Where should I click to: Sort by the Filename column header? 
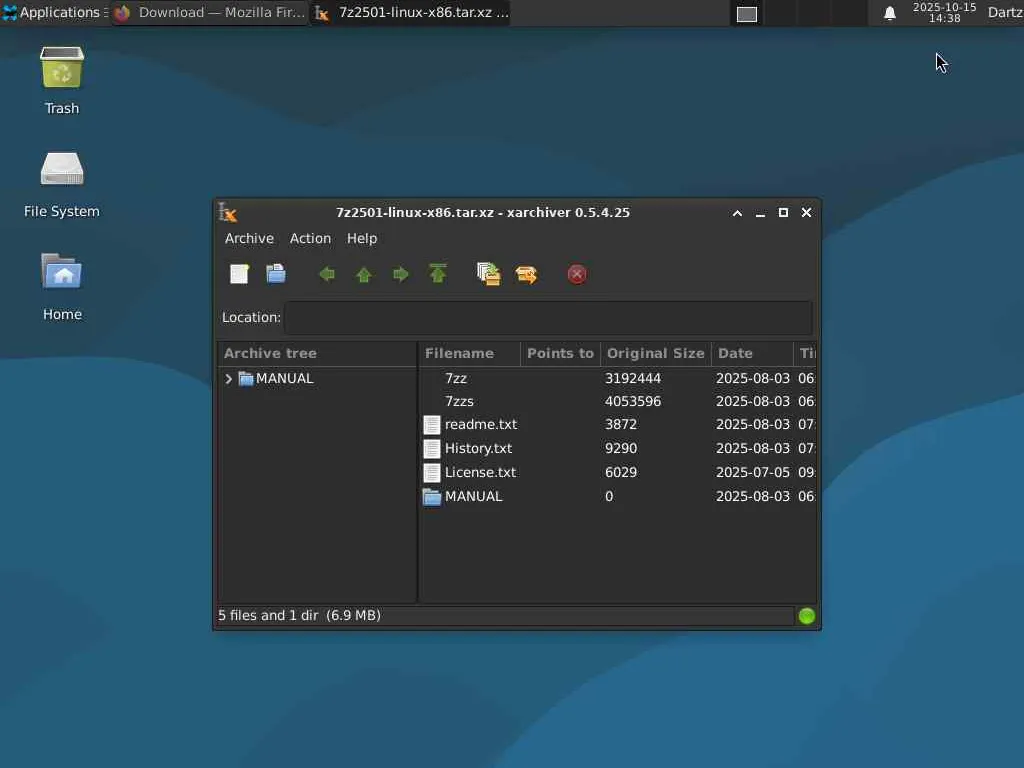[470, 353]
